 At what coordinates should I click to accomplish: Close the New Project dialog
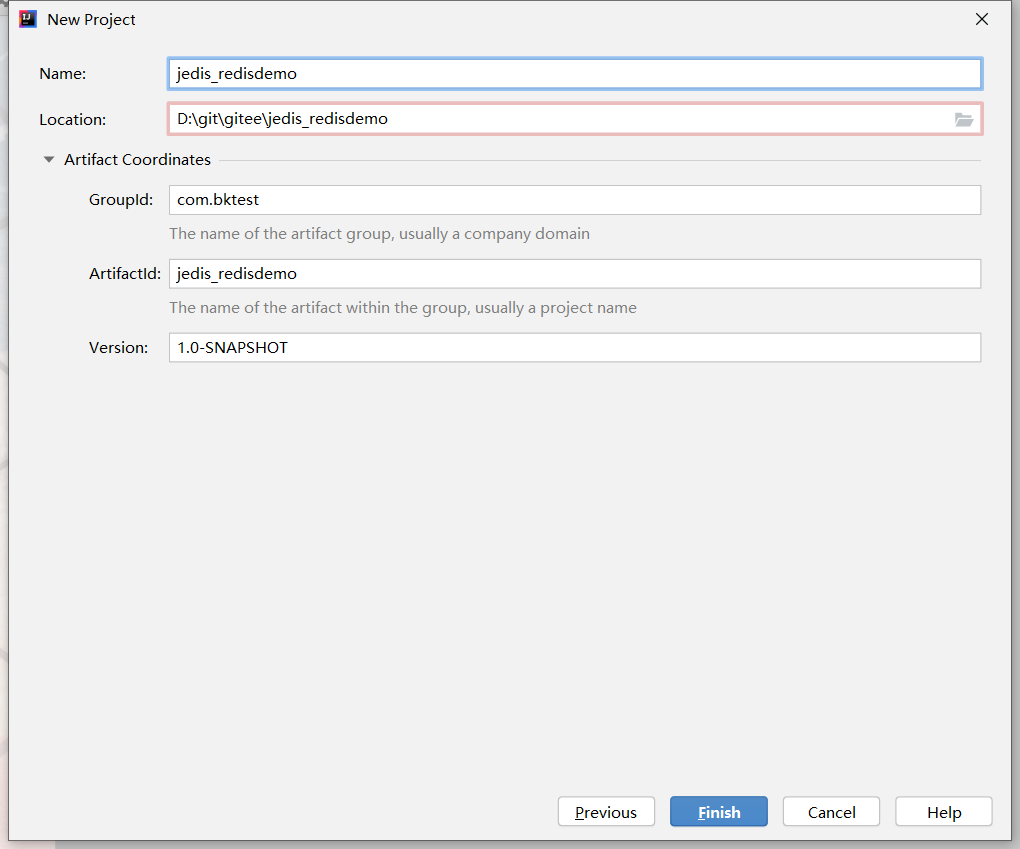(x=982, y=19)
